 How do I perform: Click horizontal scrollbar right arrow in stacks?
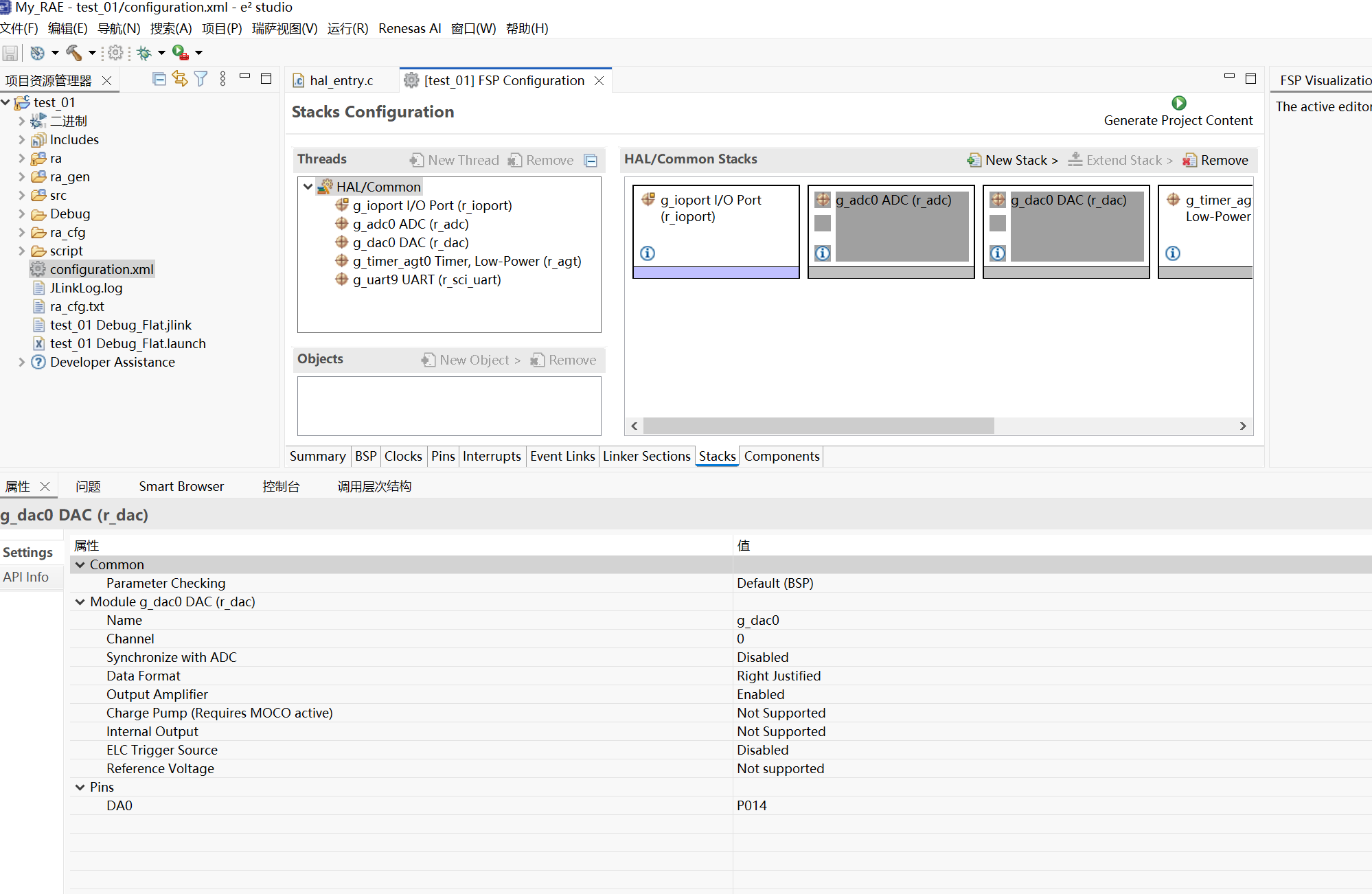[x=1243, y=426]
